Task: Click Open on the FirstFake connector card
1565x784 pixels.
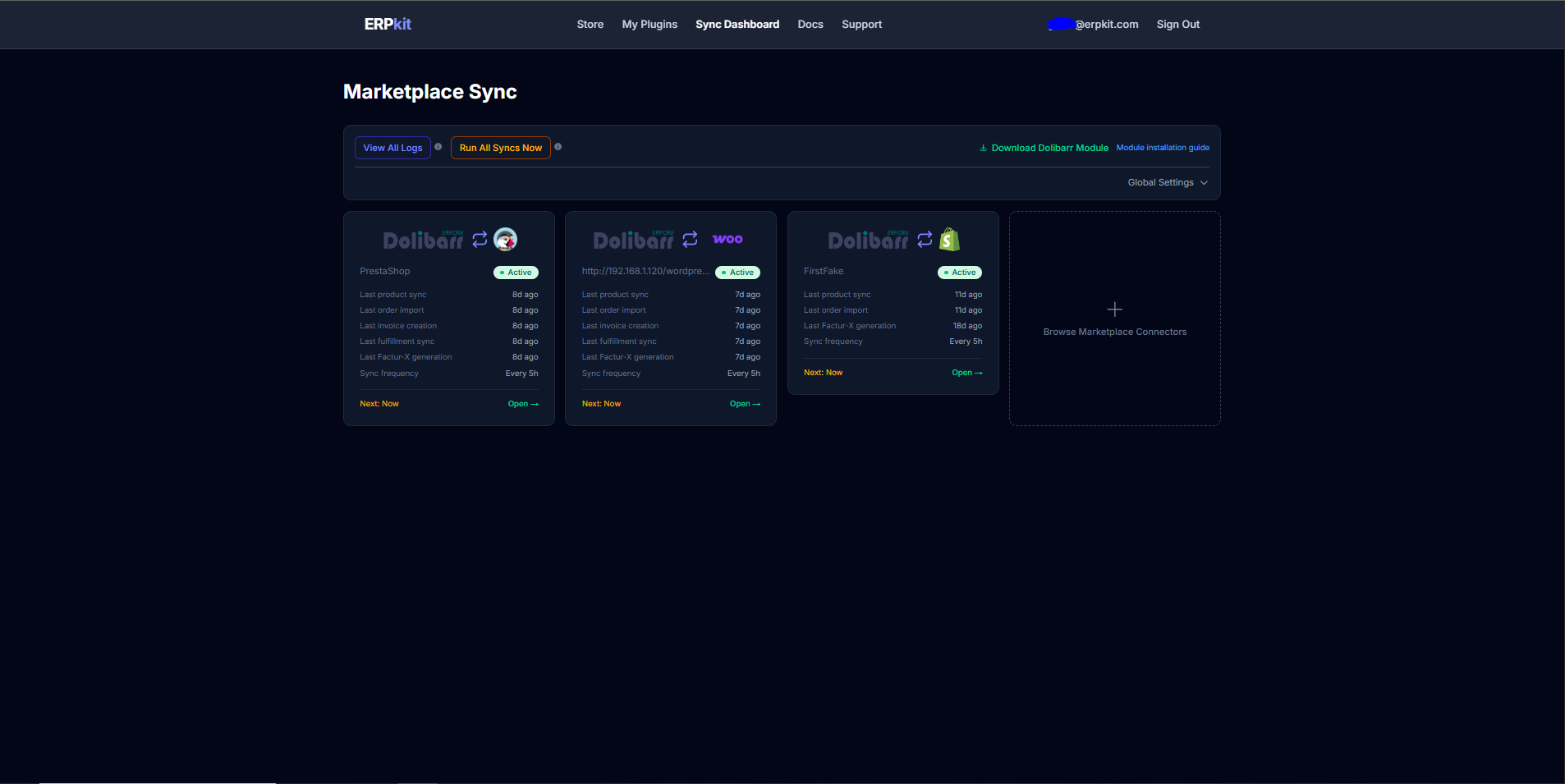Action: (x=967, y=372)
